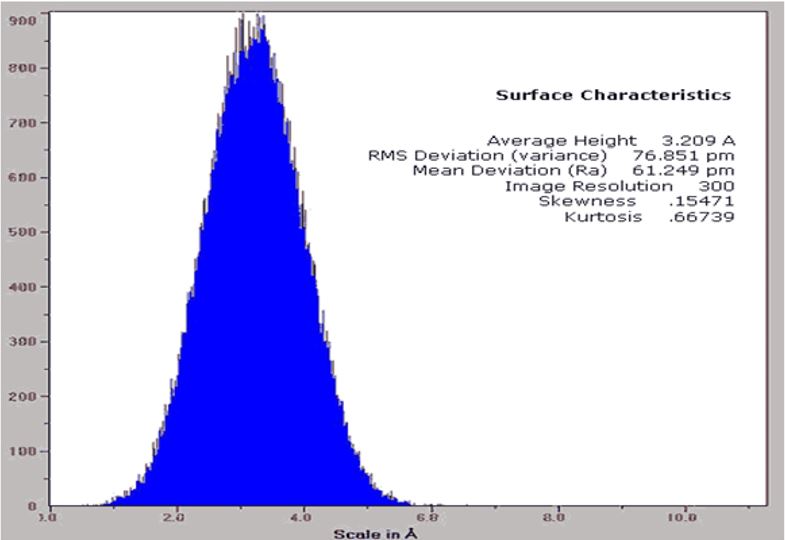Select the RMS Deviation value 76.851 pm
This screenshot has height=540, width=785.
pyautogui.click(x=683, y=156)
